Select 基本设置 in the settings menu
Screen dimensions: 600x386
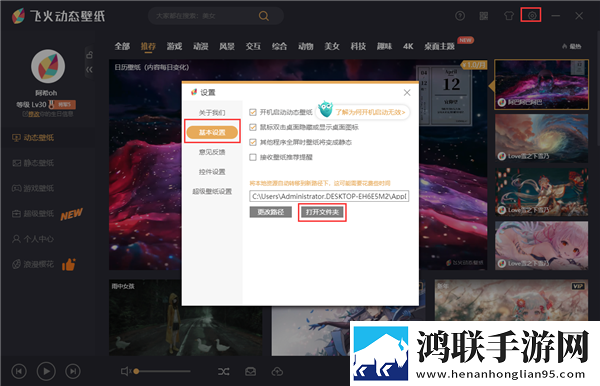pos(212,132)
